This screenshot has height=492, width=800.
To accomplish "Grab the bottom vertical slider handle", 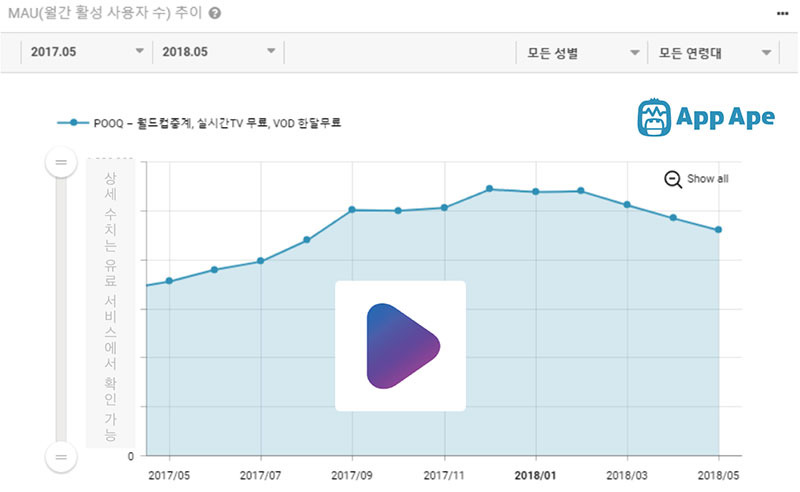I will click(61, 457).
